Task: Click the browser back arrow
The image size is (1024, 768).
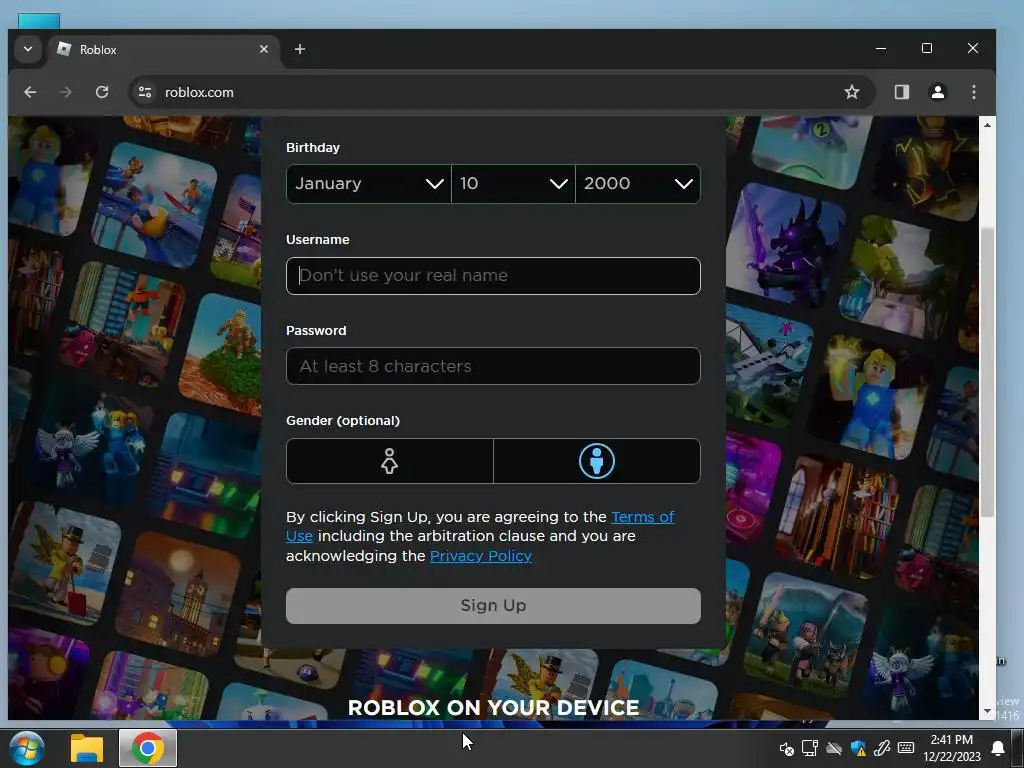Action: pos(30,92)
